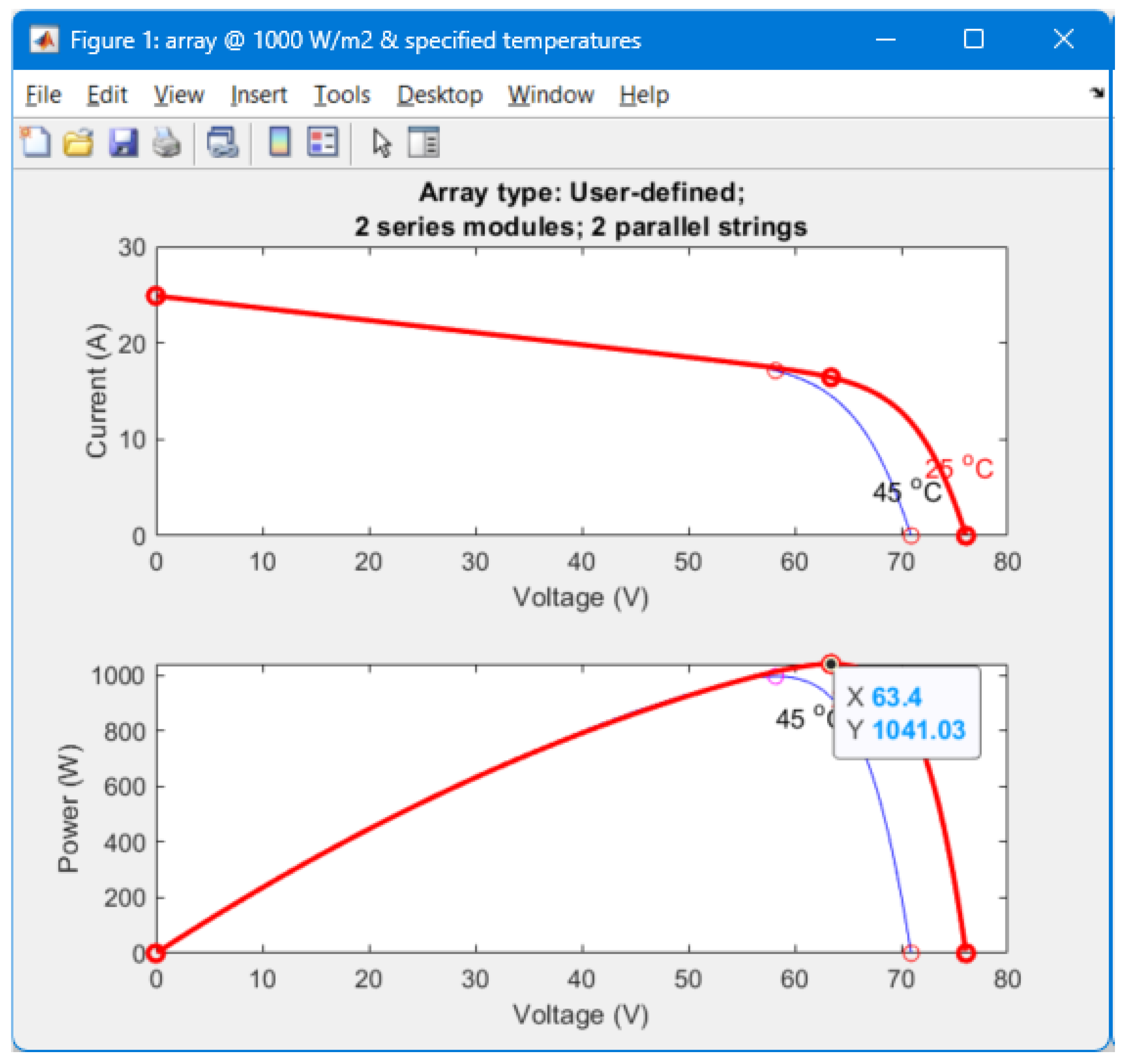This screenshot has width=1126, height=1064.
Task: Open the Edit menu
Action: pos(107,94)
